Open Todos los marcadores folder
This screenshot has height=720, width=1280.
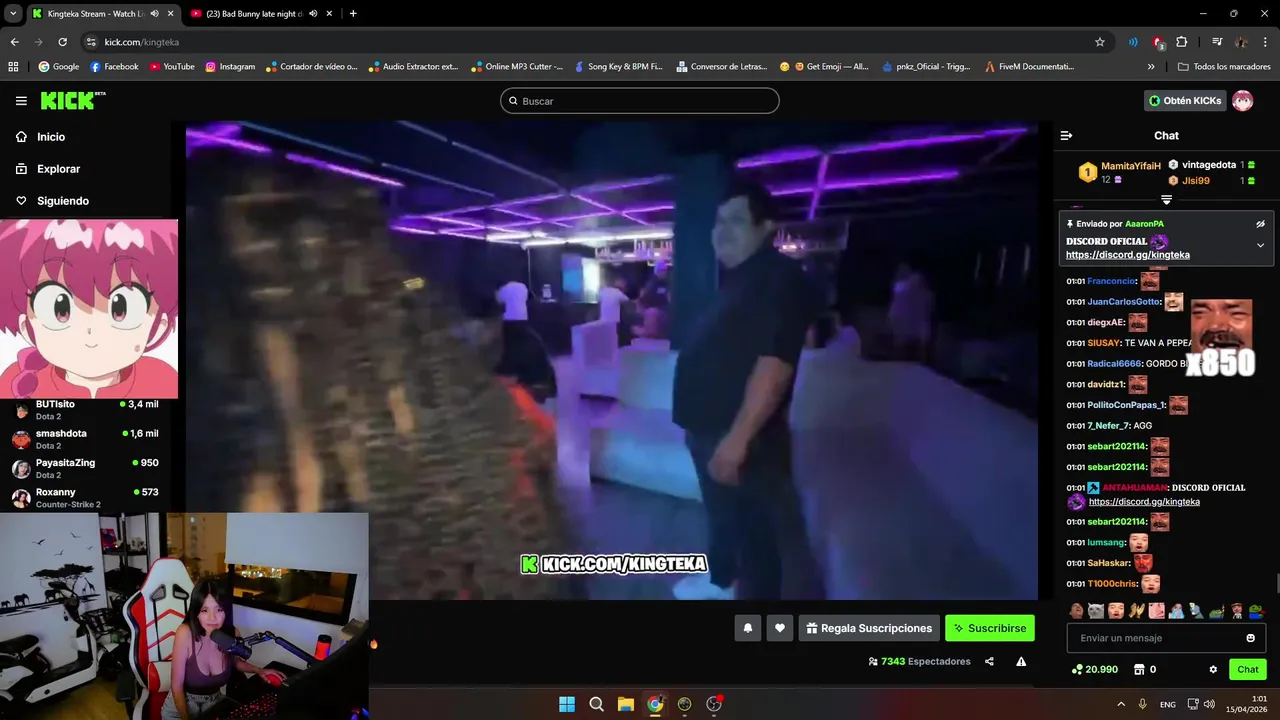pyautogui.click(x=1224, y=67)
